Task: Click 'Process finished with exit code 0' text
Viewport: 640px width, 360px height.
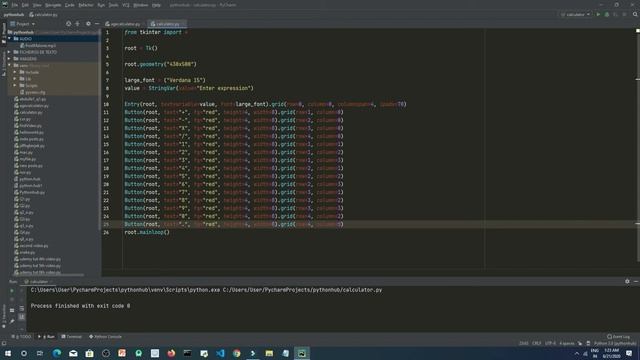Action: pos(80,306)
